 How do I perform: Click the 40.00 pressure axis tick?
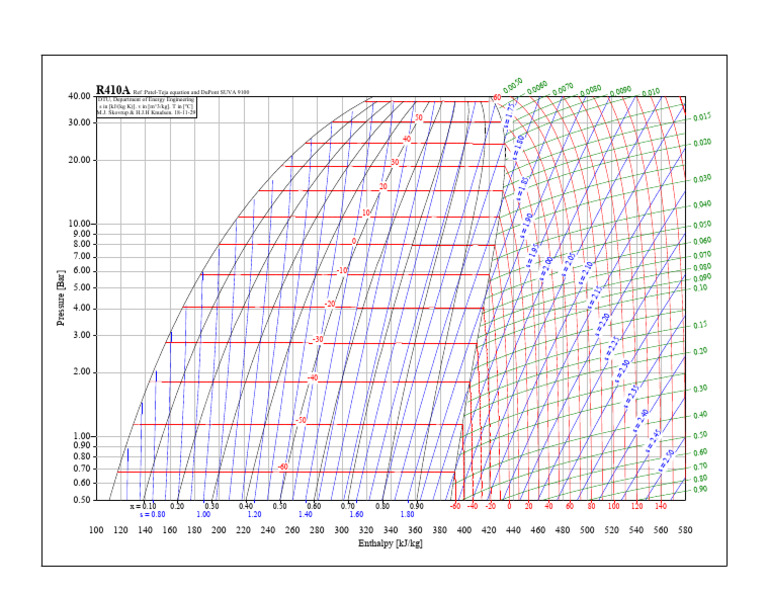click(x=79, y=97)
